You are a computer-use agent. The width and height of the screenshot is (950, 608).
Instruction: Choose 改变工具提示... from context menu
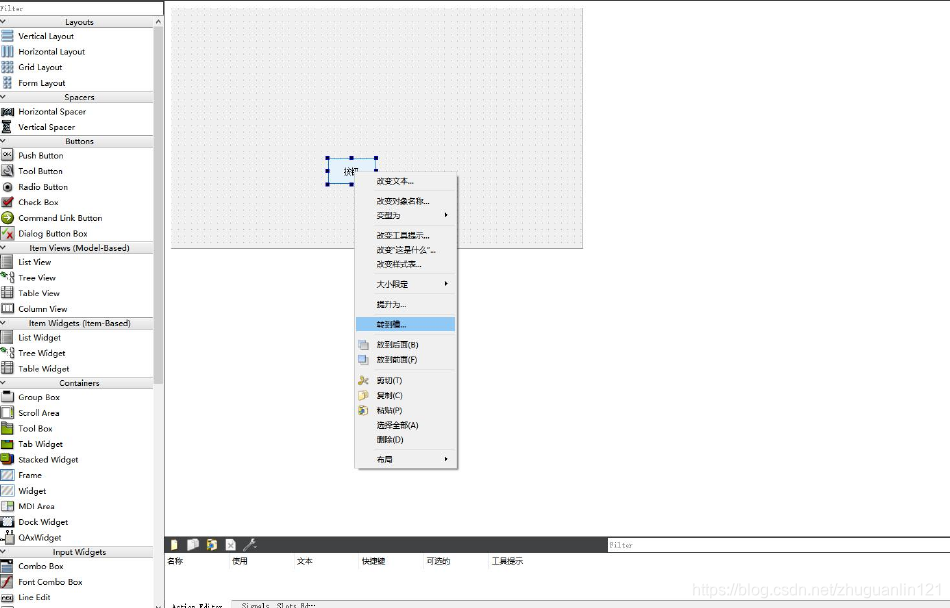click(x=405, y=236)
